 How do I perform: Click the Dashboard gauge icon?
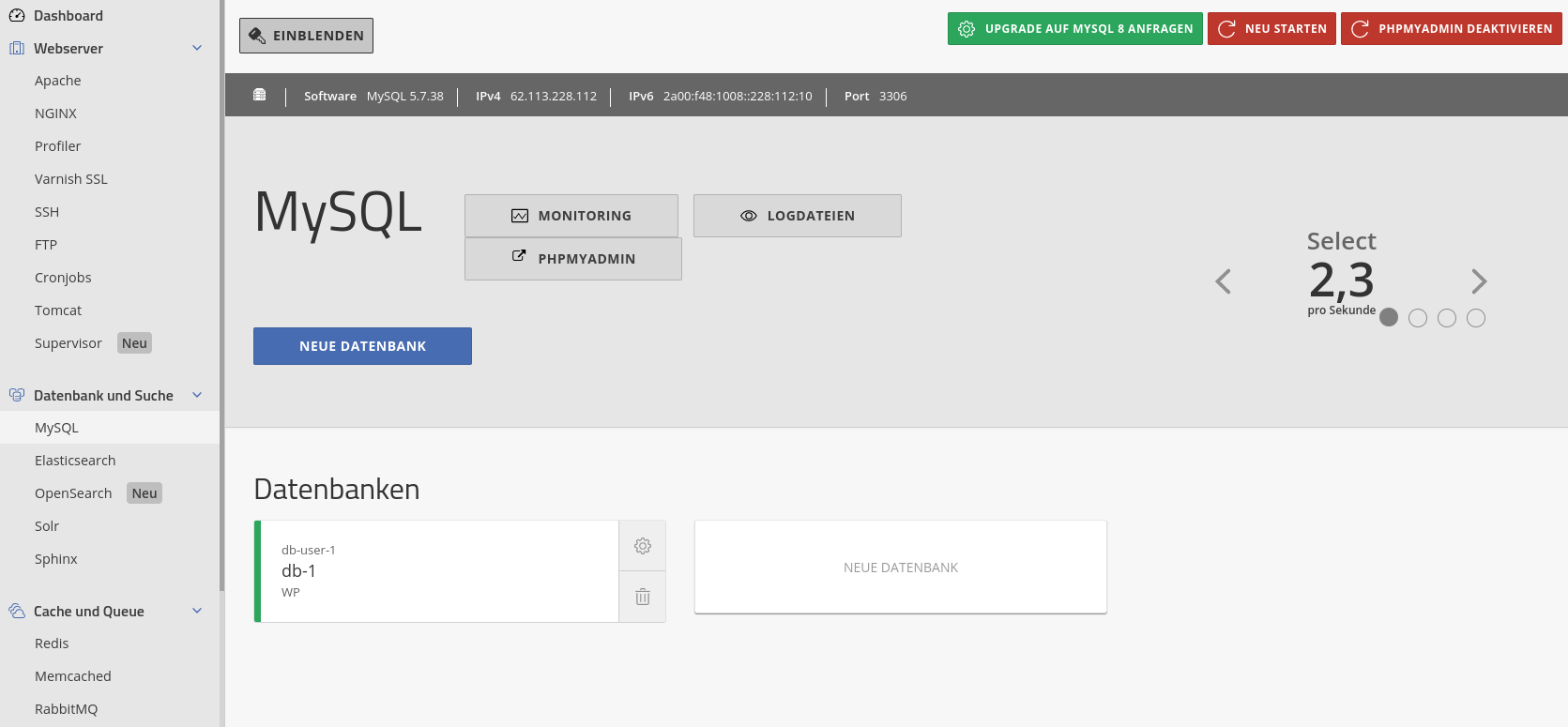coord(17,16)
